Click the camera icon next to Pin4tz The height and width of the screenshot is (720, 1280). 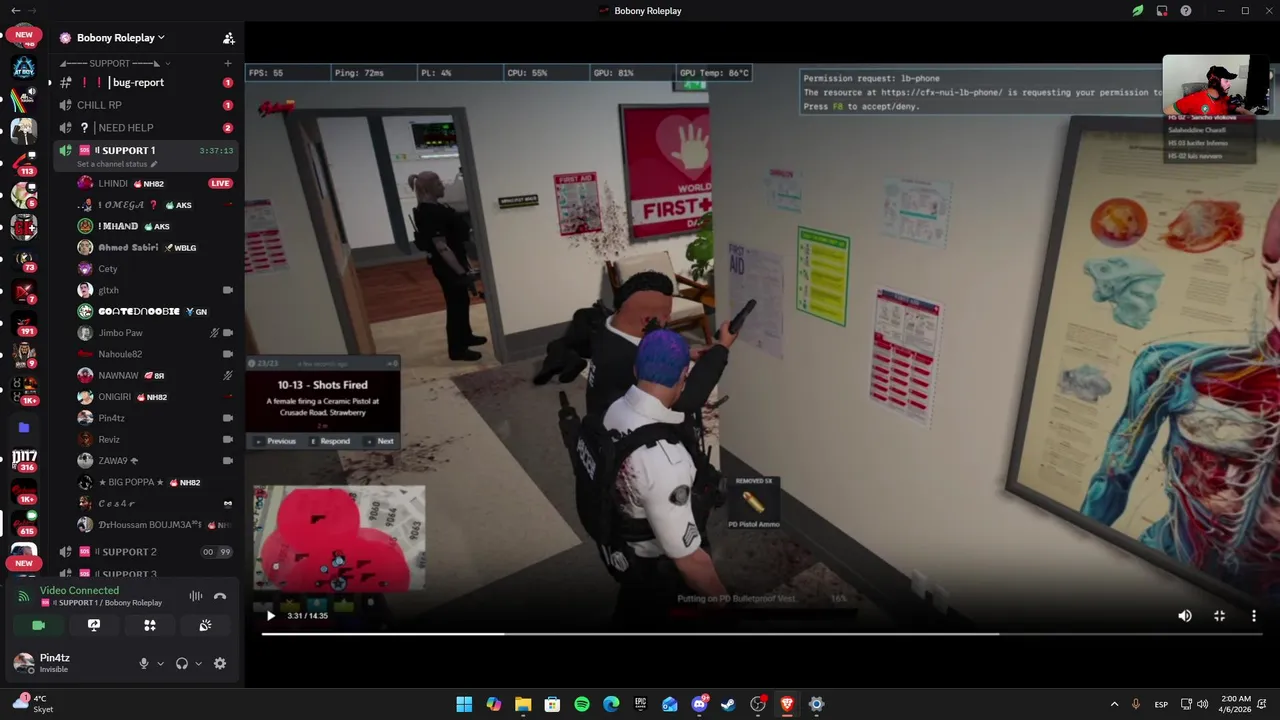(x=228, y=418)
